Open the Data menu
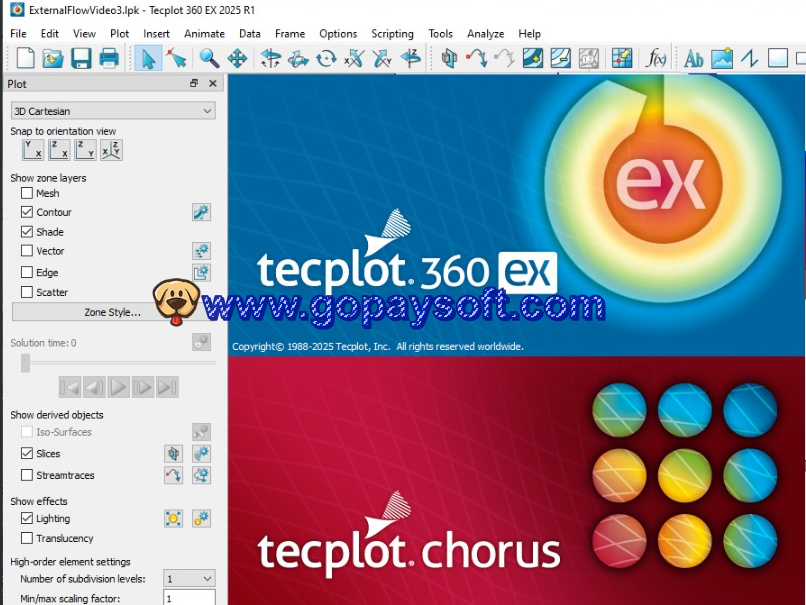 [249, 34]
